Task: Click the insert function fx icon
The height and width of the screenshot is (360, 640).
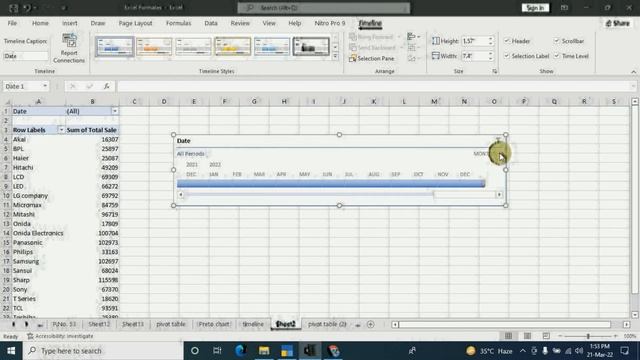Action: pyautogui.click(x=107, y=86)
